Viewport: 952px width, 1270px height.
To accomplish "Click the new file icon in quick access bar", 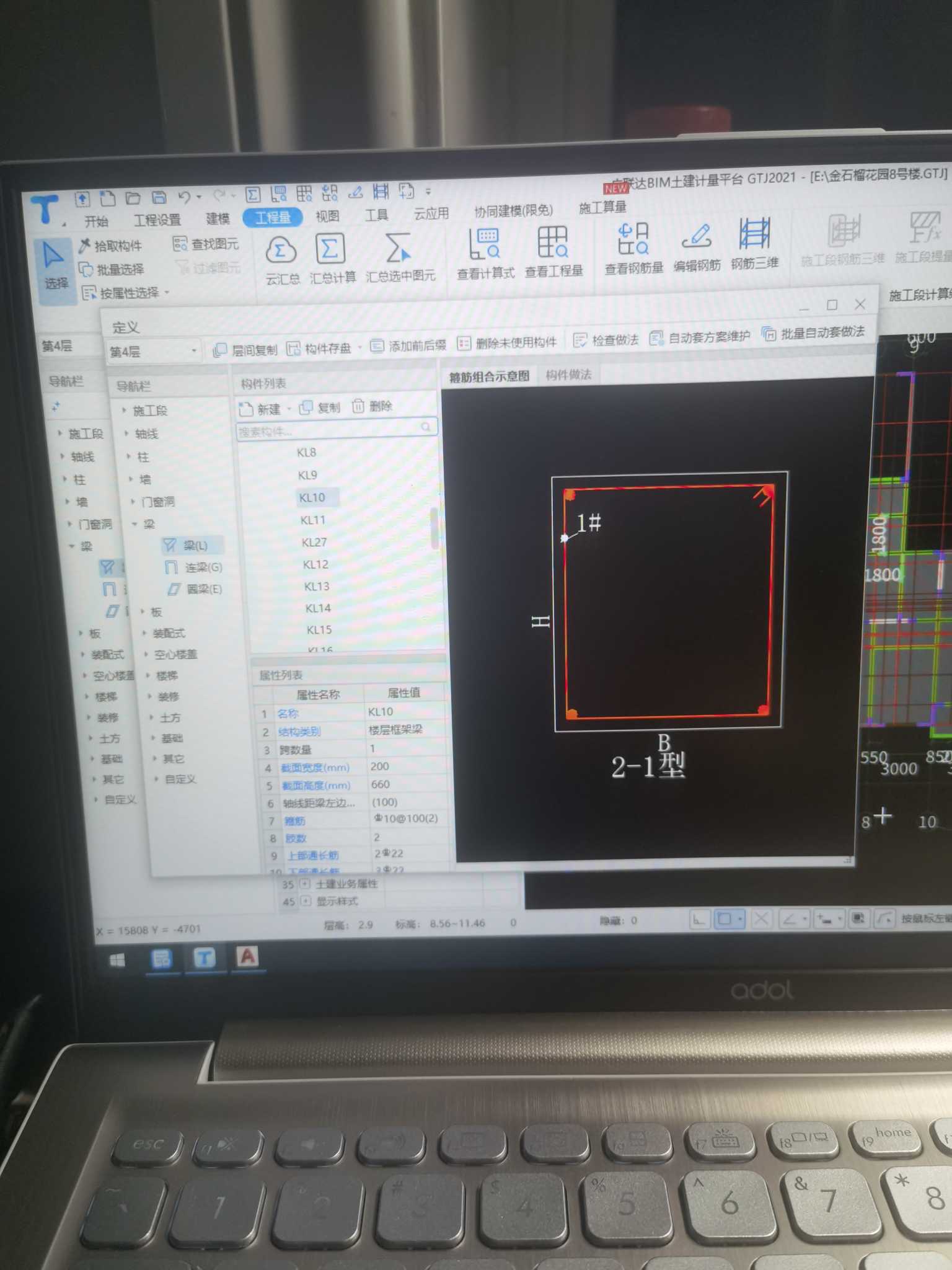I will (108, 199).
